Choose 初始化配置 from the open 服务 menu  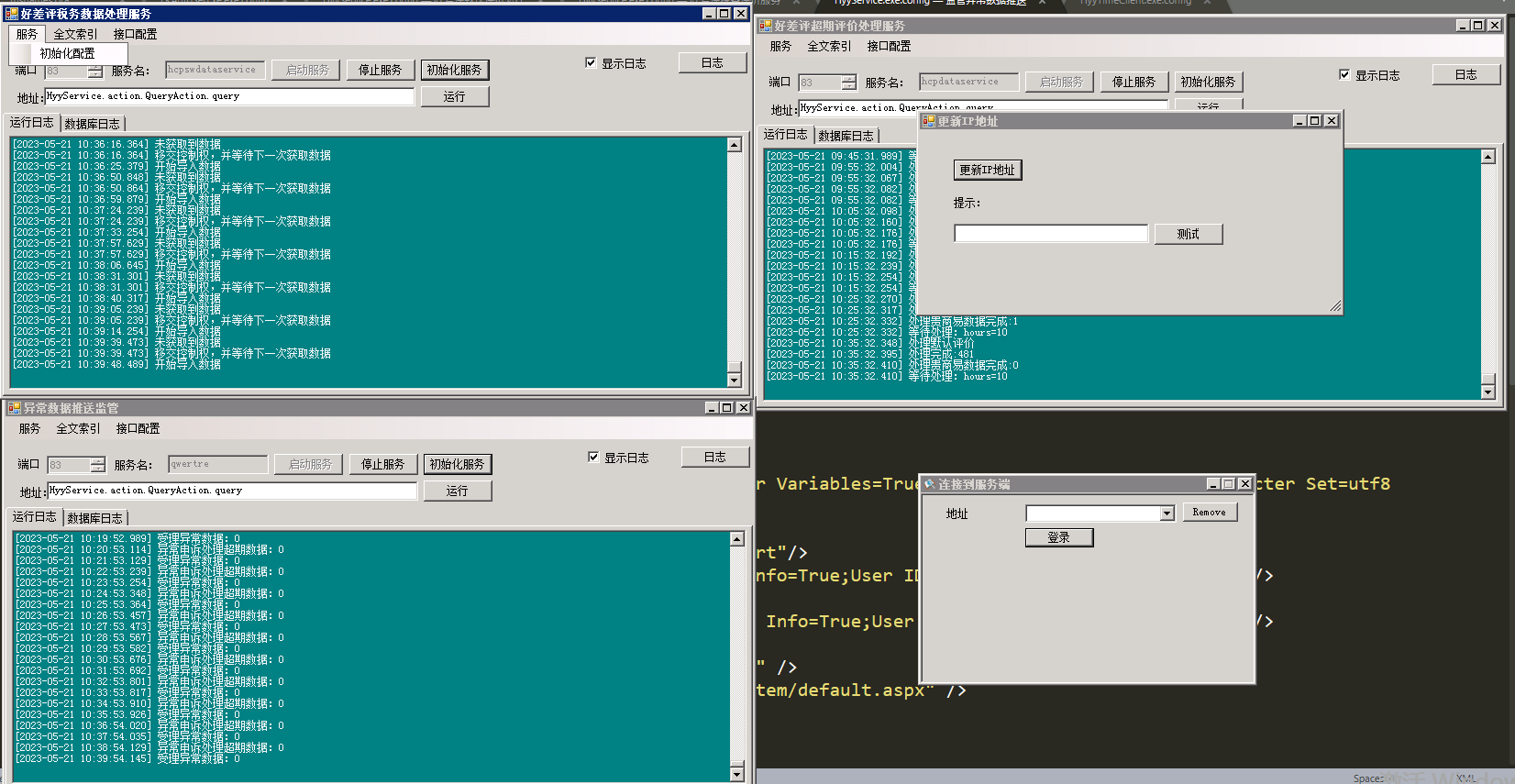[68, 53]
